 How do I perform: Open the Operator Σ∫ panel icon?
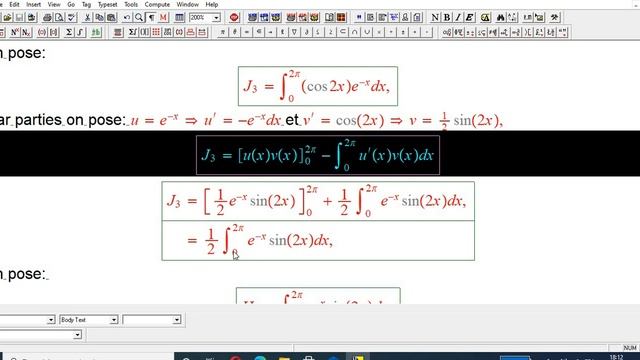click(133, 32)
